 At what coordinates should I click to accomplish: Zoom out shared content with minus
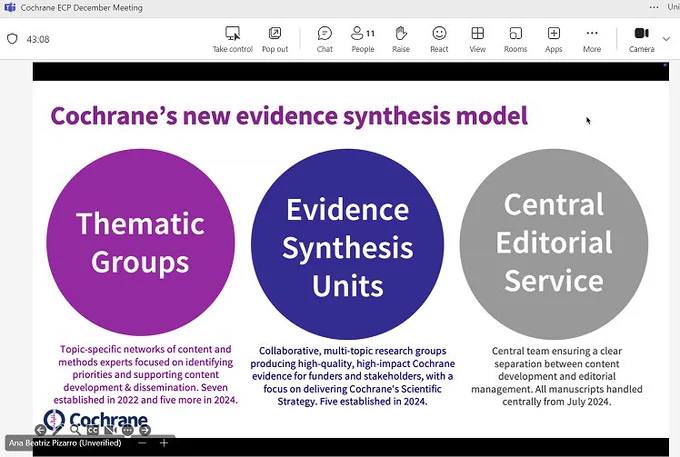click(142, 443)
